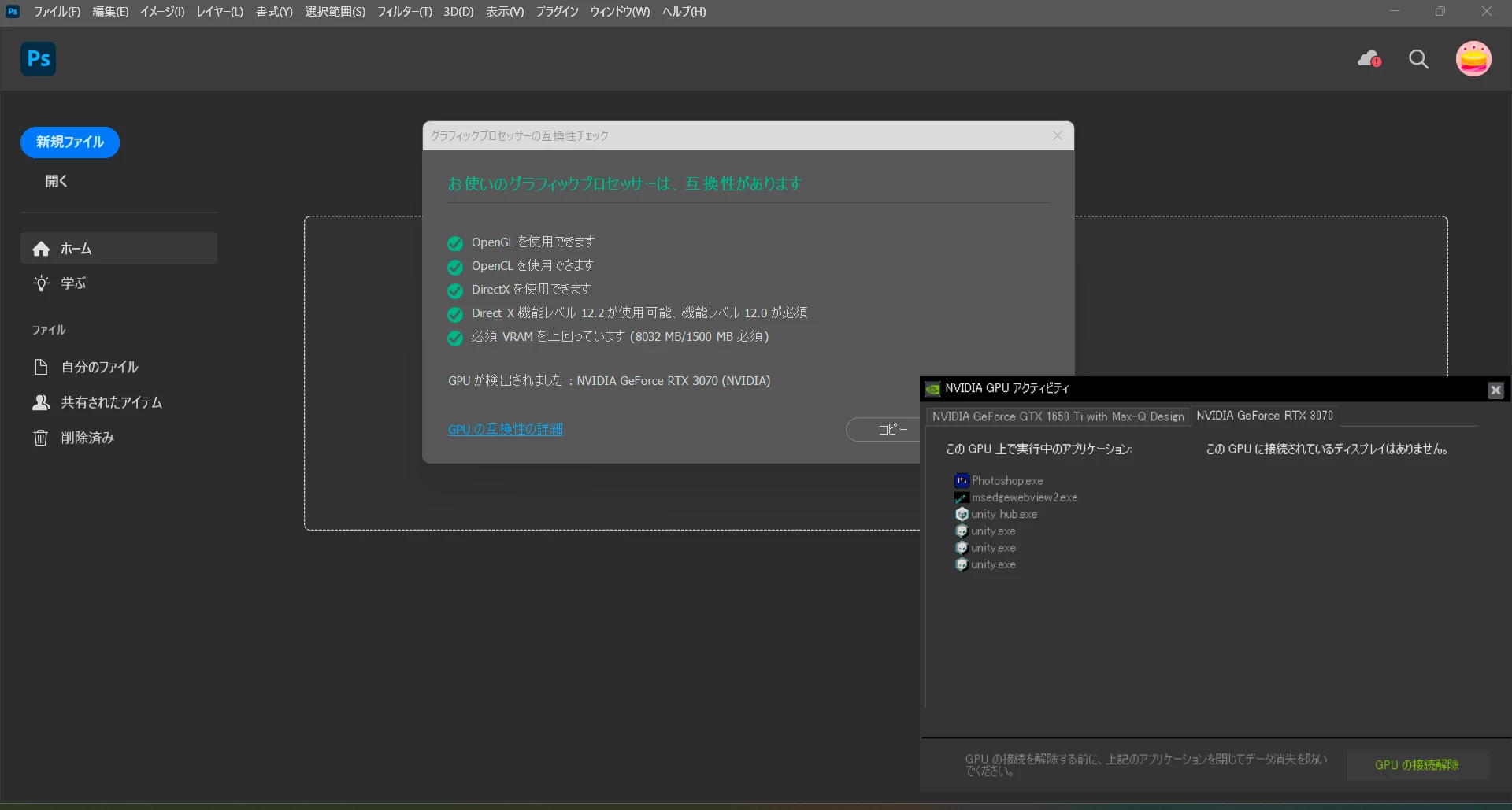Image resolution: width=1512 pixels, height=810 pixels.
Task: Open the レイヤー(L) menu
Action: [x=220, y=11]
